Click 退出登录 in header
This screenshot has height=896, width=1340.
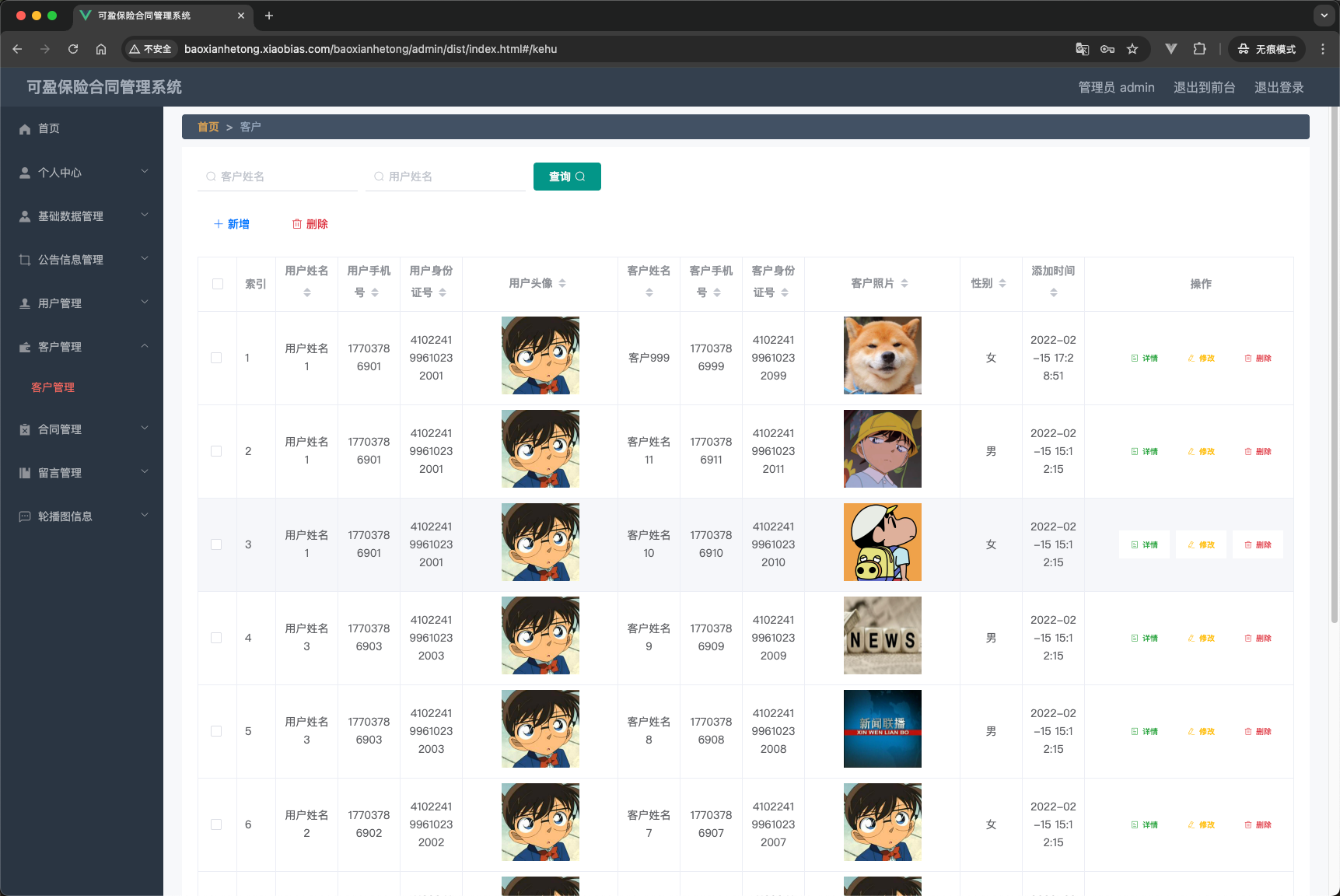pyautogui.click(x=1279, y=87)
